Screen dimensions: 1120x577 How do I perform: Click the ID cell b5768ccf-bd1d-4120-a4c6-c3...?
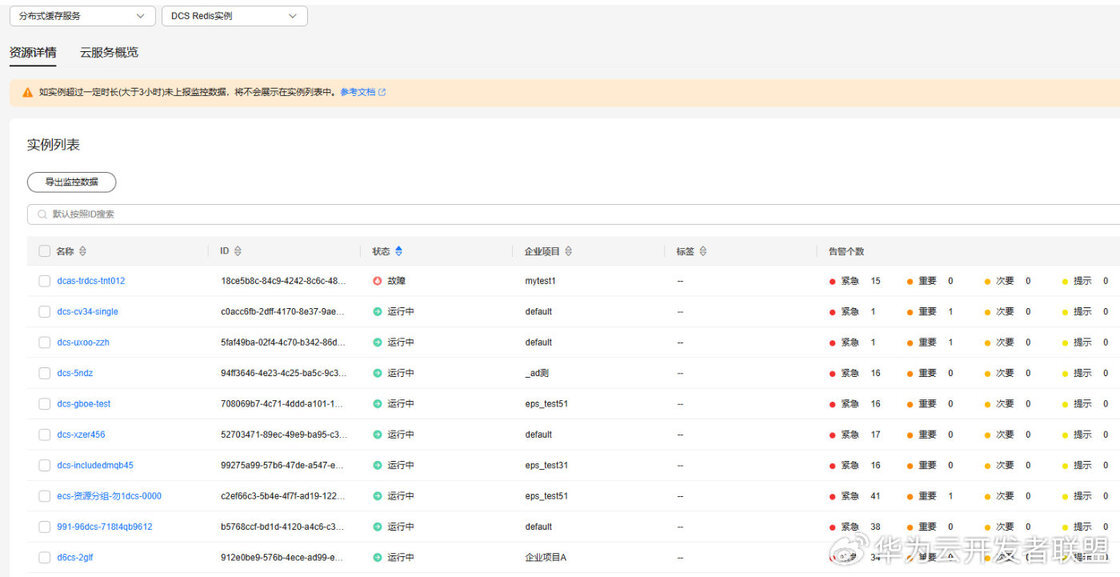point(284,527)
